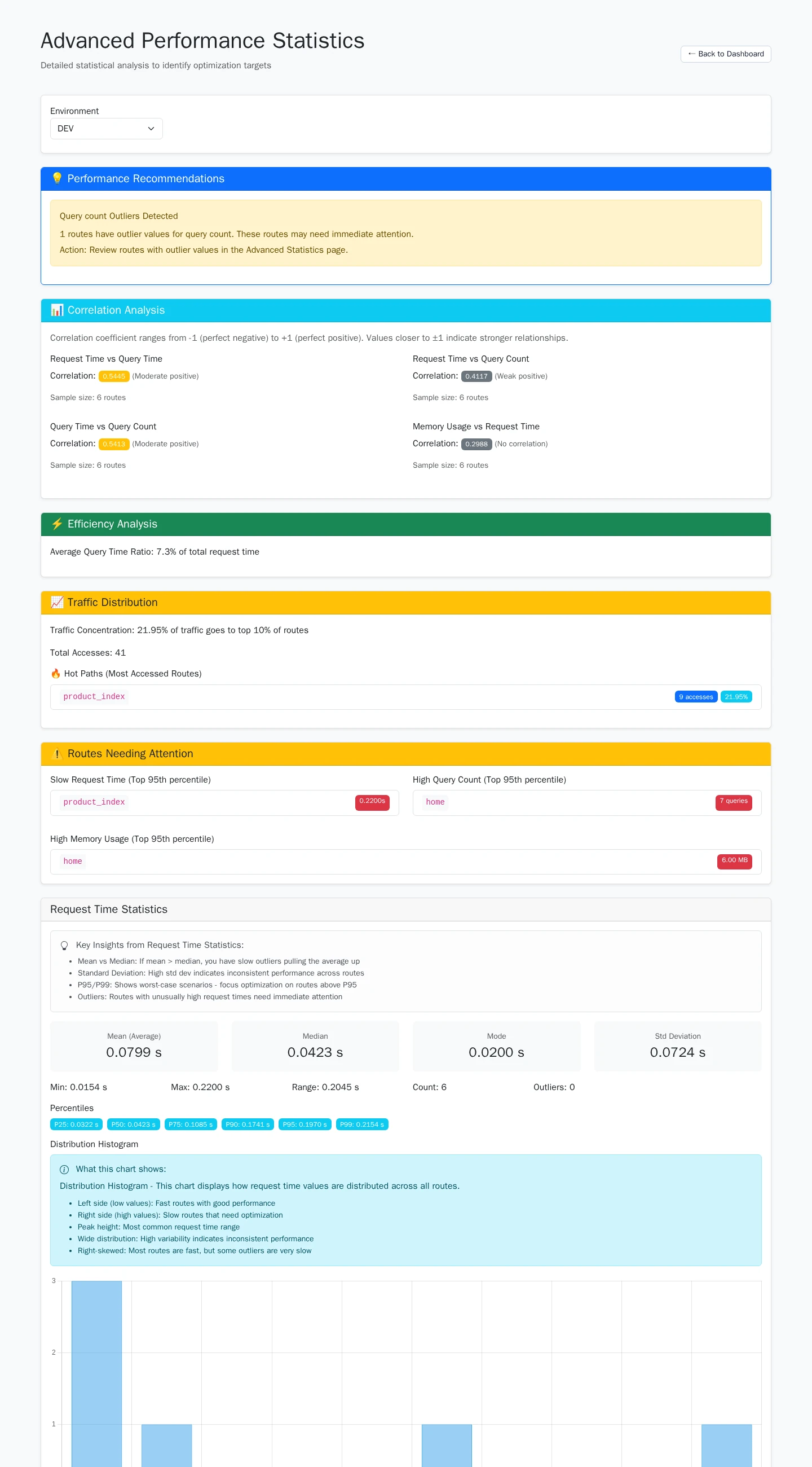Click the tallest histogram bar reaching 3
Screen dimensions: 812x1467
(x=97, y=1373)
